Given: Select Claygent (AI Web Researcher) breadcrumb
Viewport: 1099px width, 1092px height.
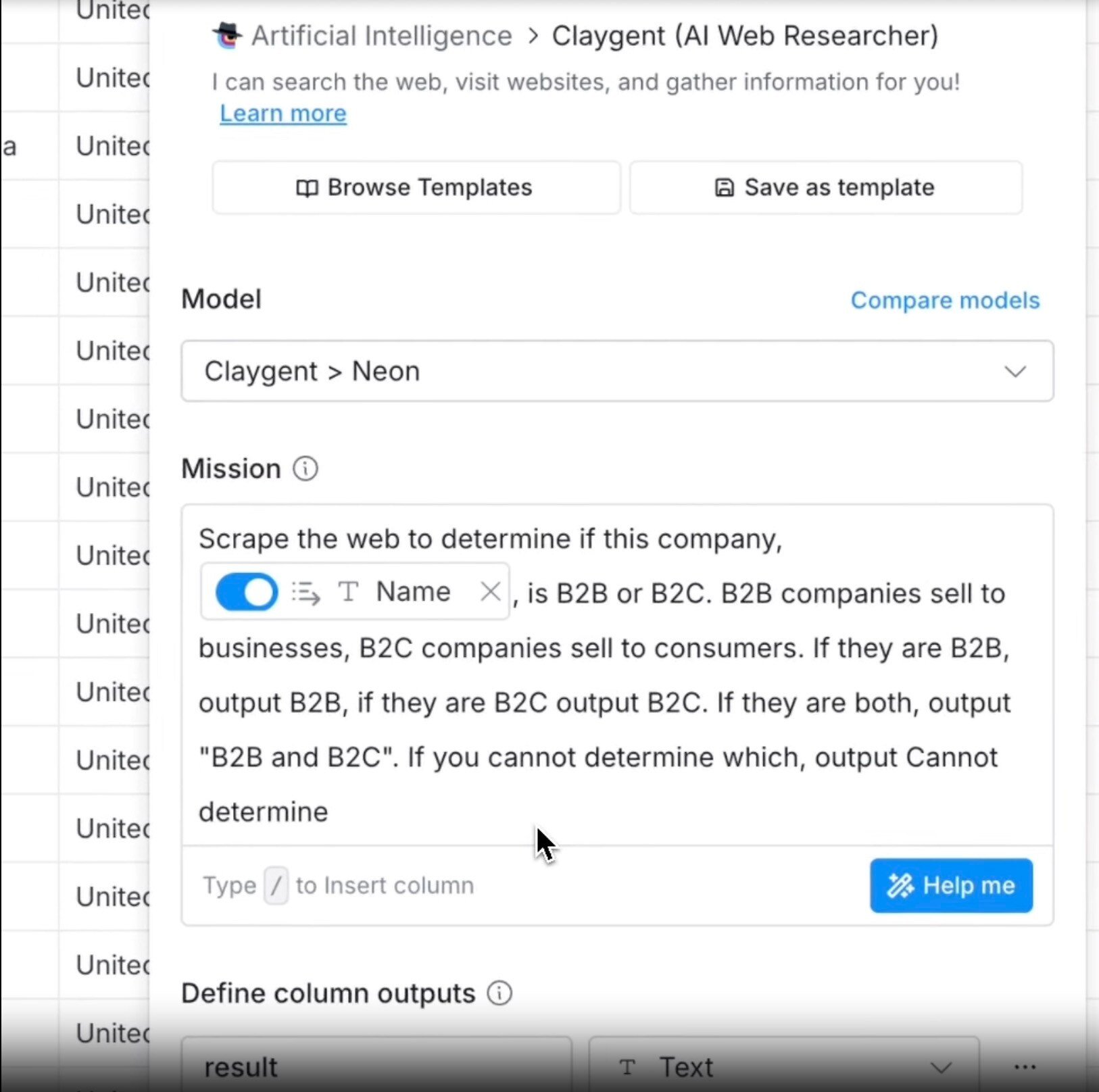Looking at the screenshot, I should point(745,36).
